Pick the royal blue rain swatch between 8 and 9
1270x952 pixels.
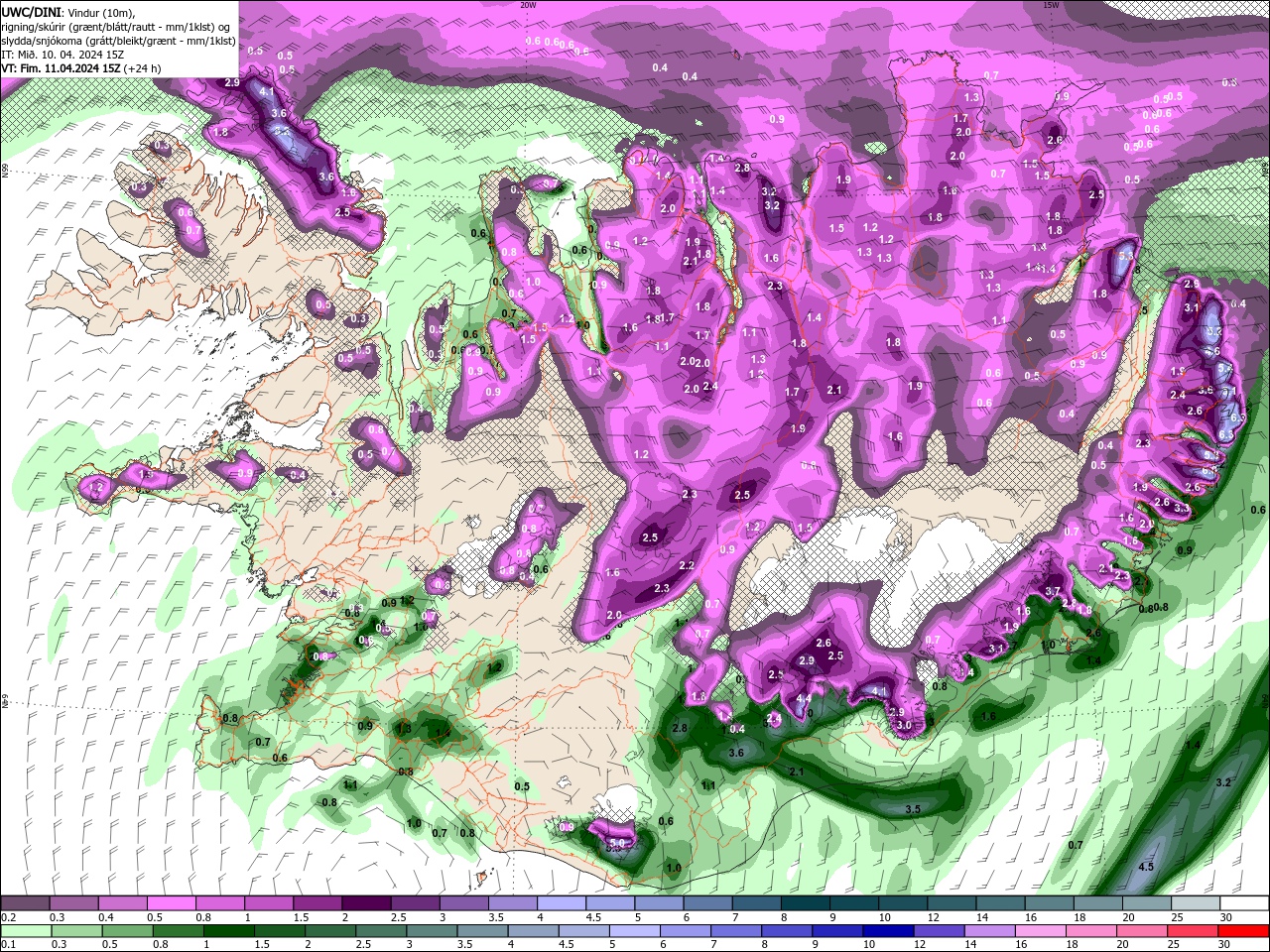click(x=788, y=931)
